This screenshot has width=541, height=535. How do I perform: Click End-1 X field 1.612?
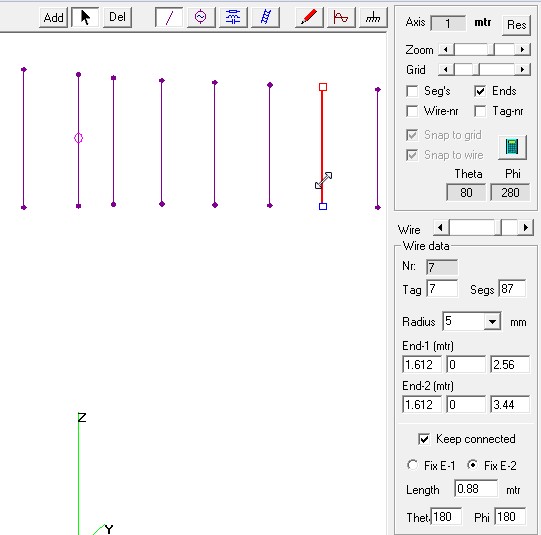coord(422,365)
